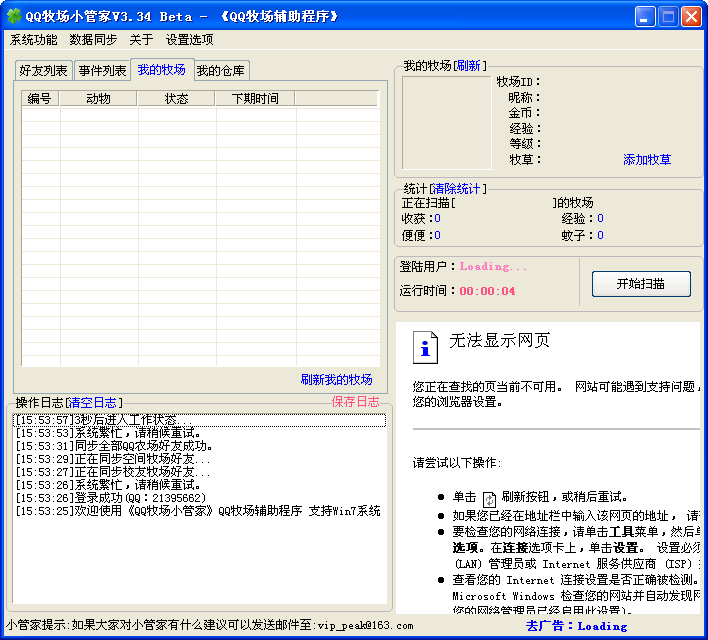Switch to the 事件列表 tab
The width and height of the screenshot is (708, 640).
tap(102, 71)
